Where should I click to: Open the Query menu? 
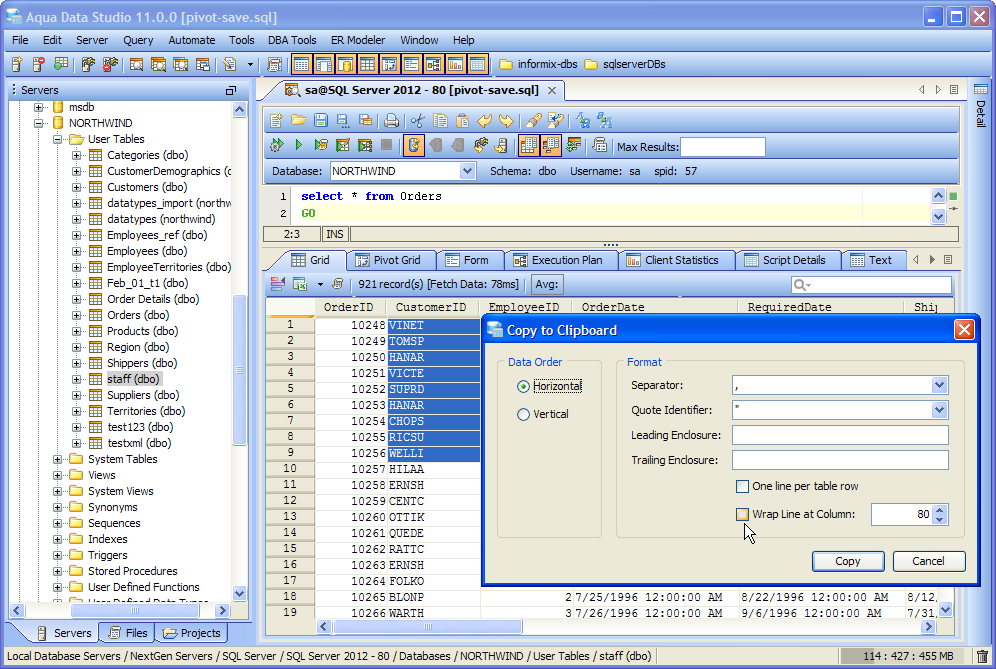(138, 40)
